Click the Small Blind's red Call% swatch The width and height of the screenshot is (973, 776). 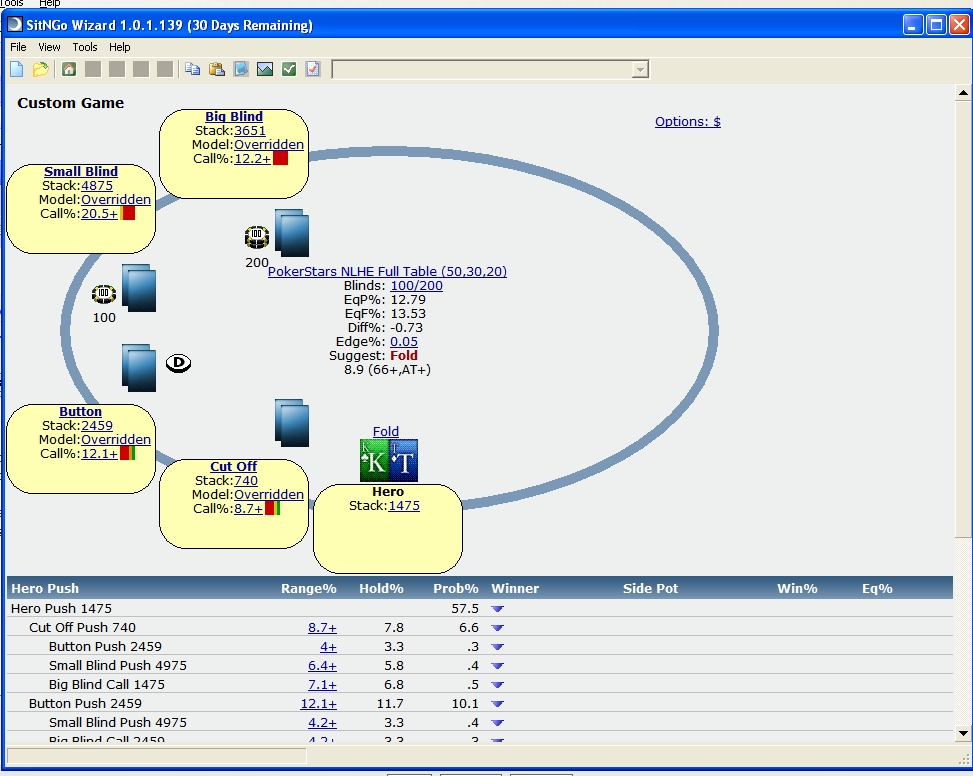pos(128,213)
